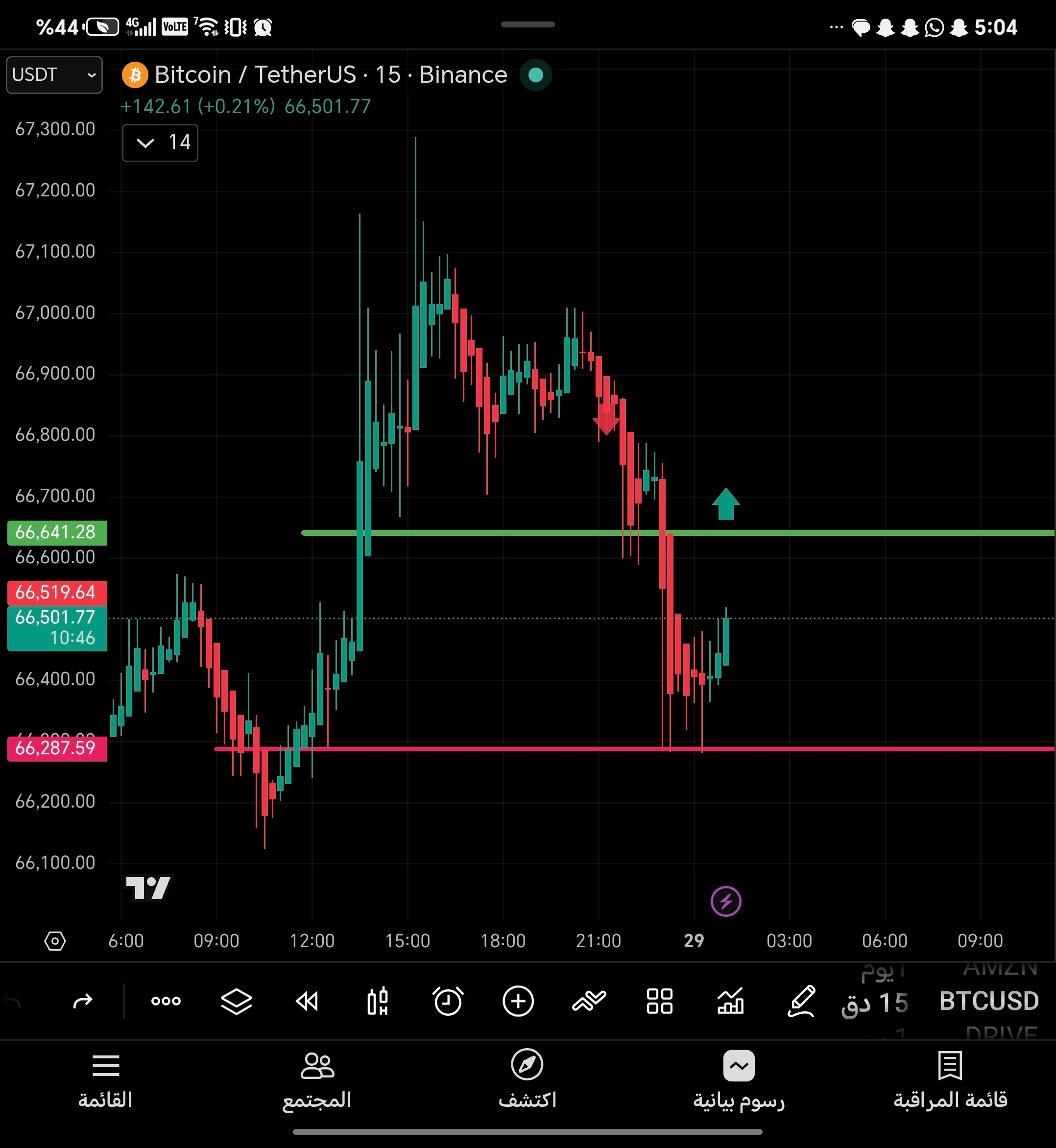The width and height of the screenshot is (1056, 1148).
Task: Open the Community tab
Action: pos(316,1079)
